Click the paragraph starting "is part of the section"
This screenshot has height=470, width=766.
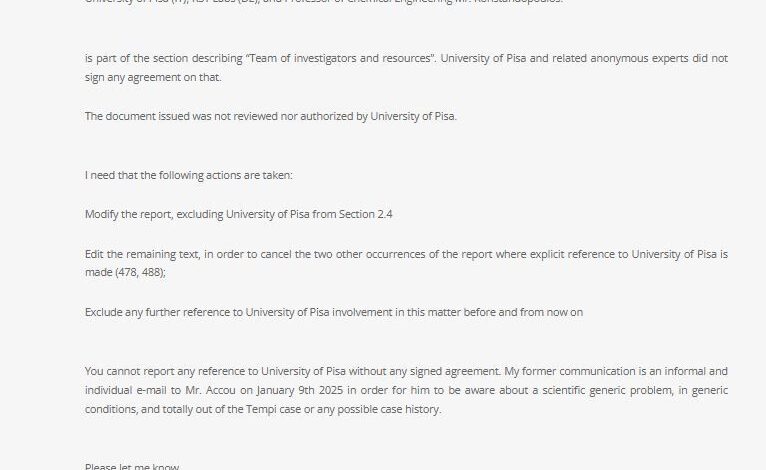click(406, 67)
